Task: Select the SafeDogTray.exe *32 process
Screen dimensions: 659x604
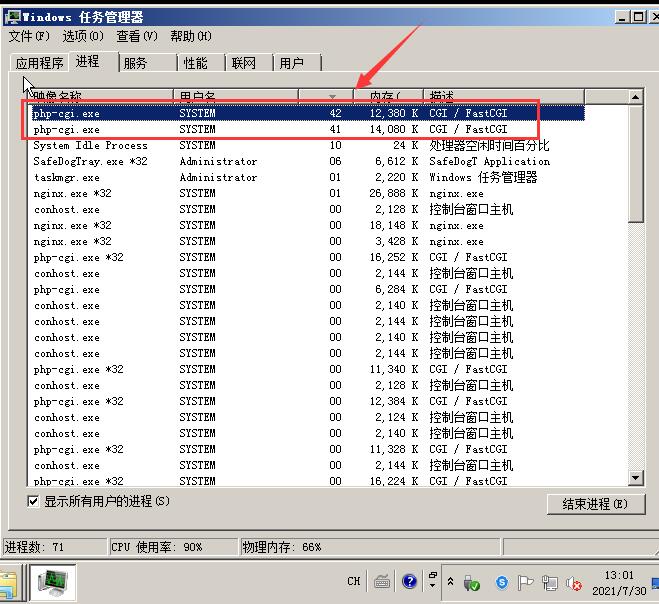Action: point(308,161)
